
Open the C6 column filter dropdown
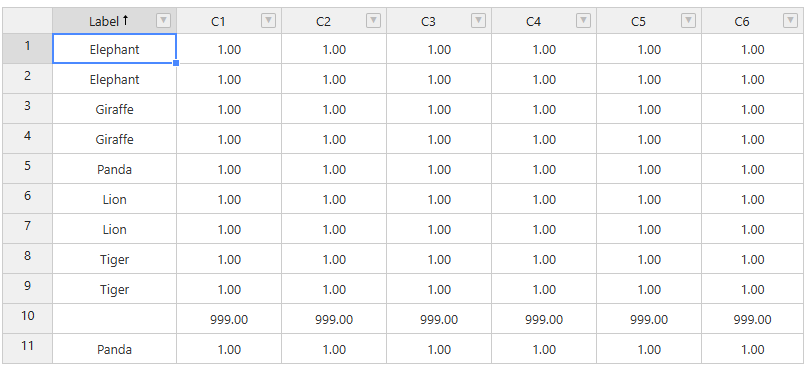790,21
